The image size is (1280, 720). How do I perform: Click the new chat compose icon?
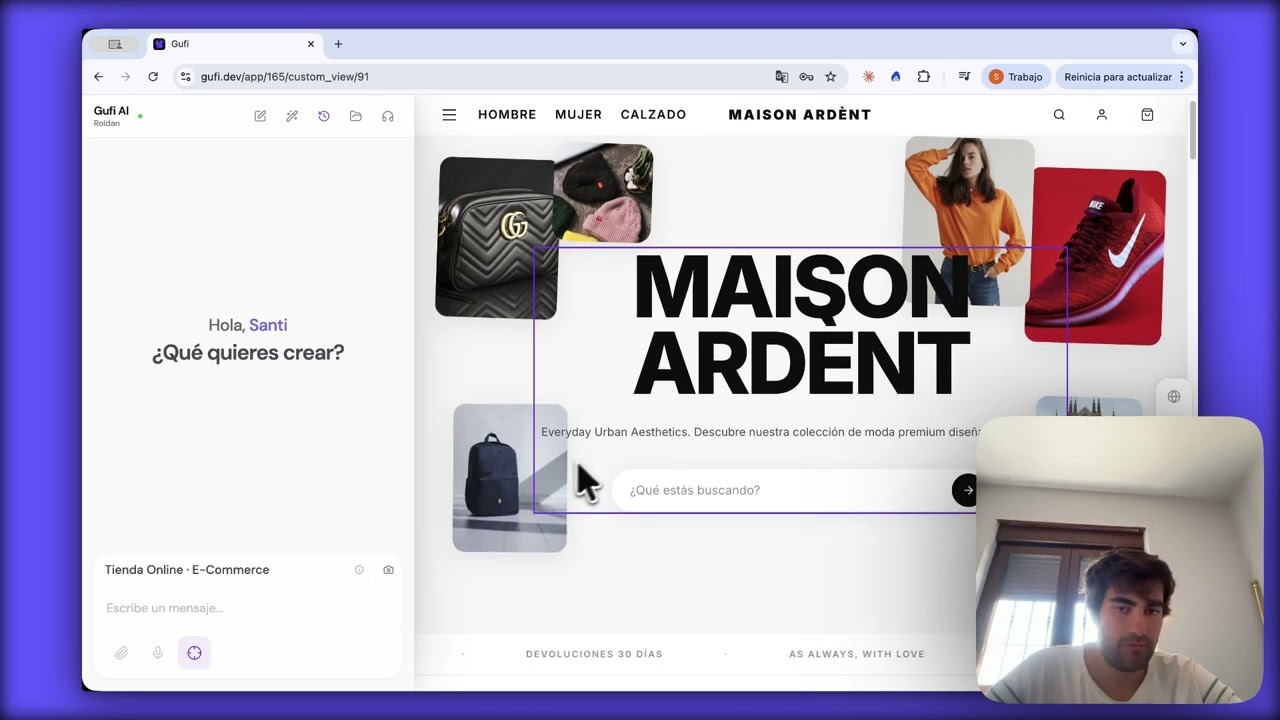tap(260, 116)
